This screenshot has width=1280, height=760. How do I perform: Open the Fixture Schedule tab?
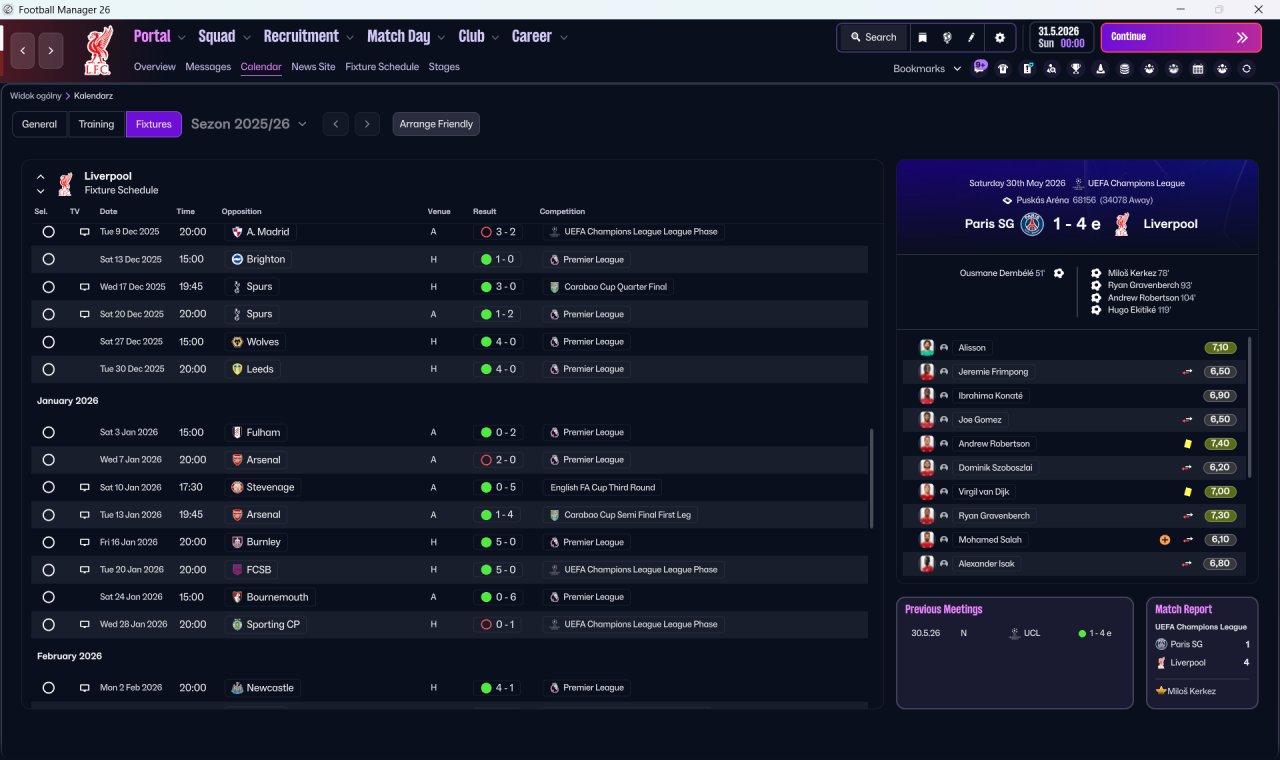(382, 67)
